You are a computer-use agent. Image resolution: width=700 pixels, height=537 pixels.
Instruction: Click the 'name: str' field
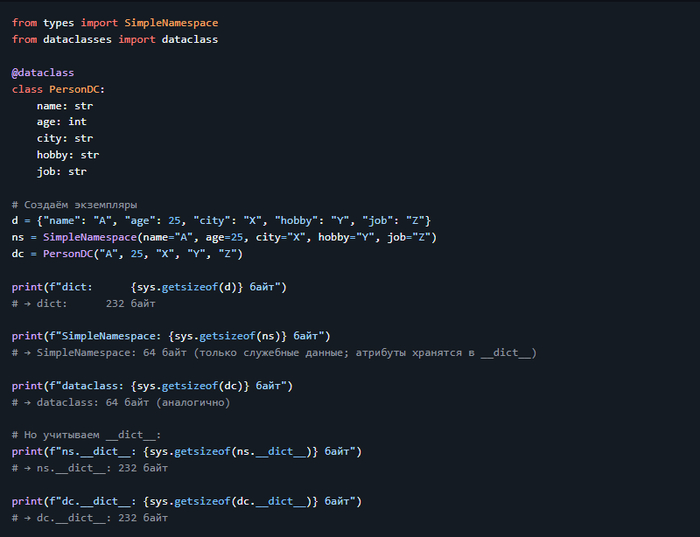(65, 105)
